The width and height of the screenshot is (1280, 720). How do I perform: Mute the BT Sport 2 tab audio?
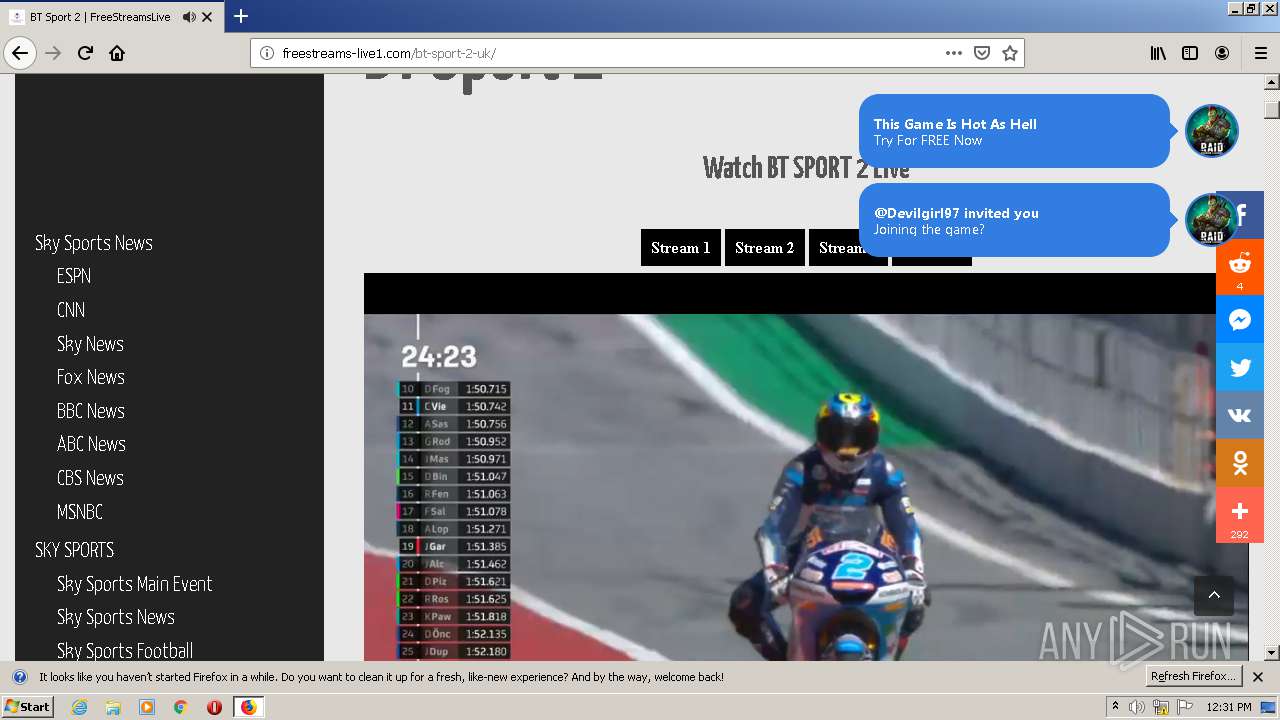(x=189, y=17)
